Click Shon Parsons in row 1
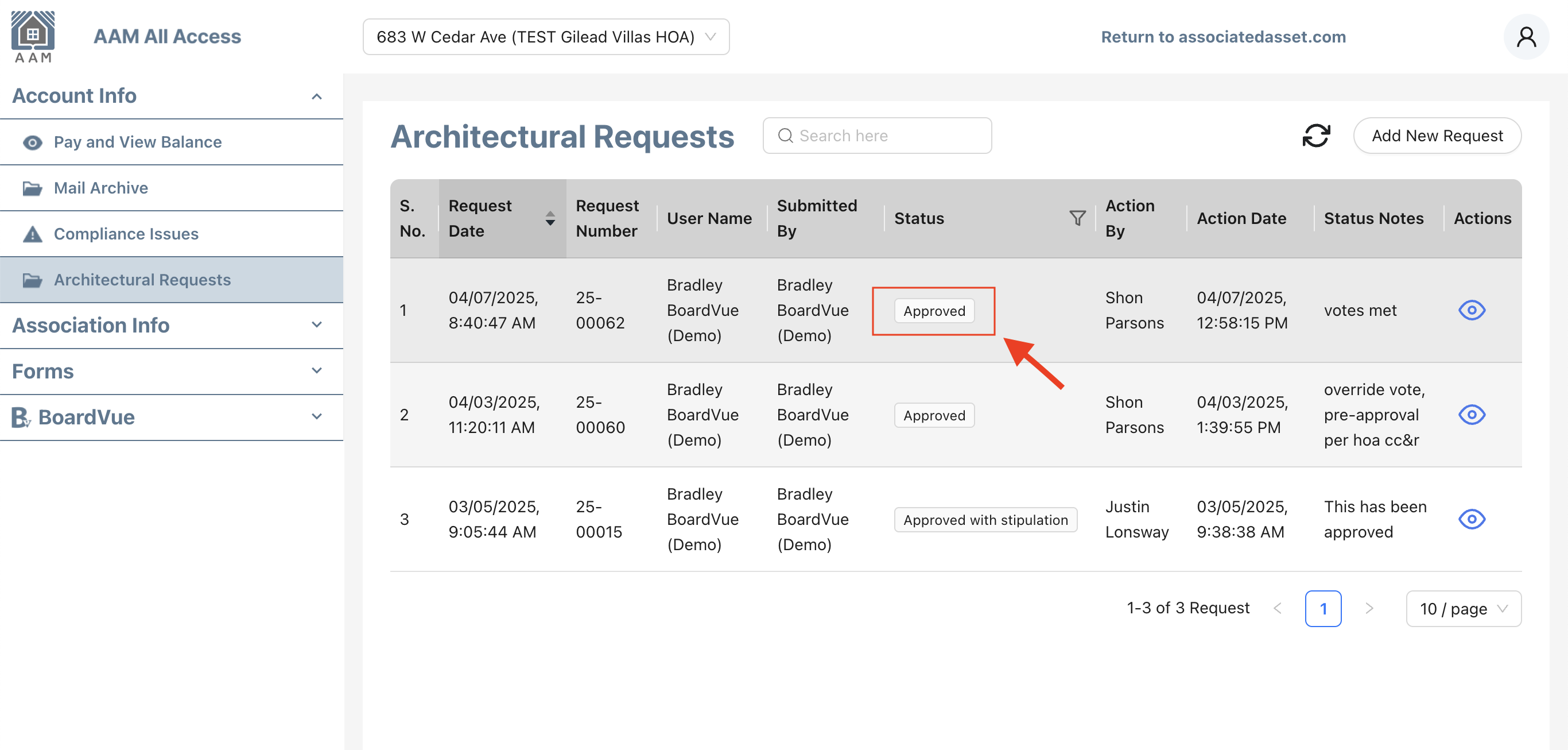 click(1135, 310)
